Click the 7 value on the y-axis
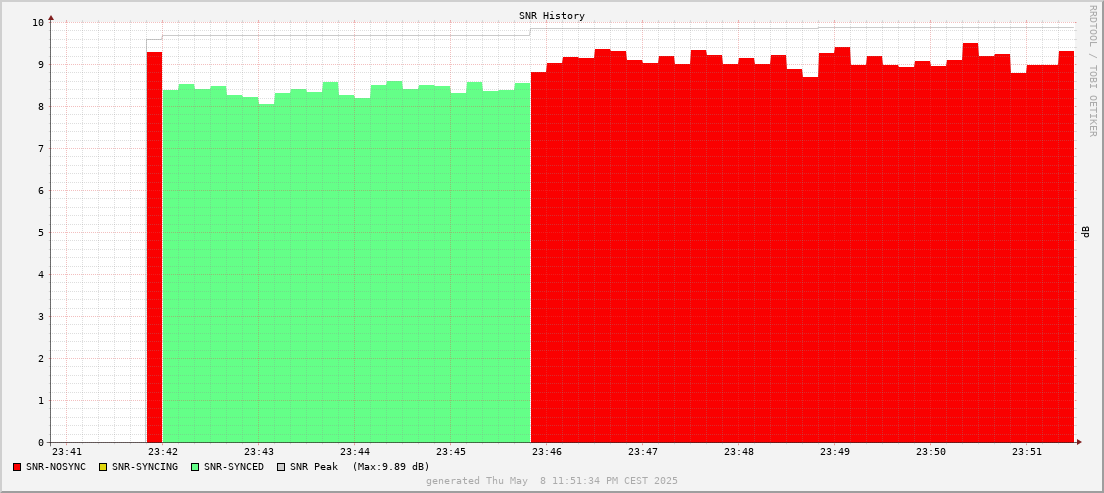1104x493 pixels. pyautogui.click(x=41, y=149)
